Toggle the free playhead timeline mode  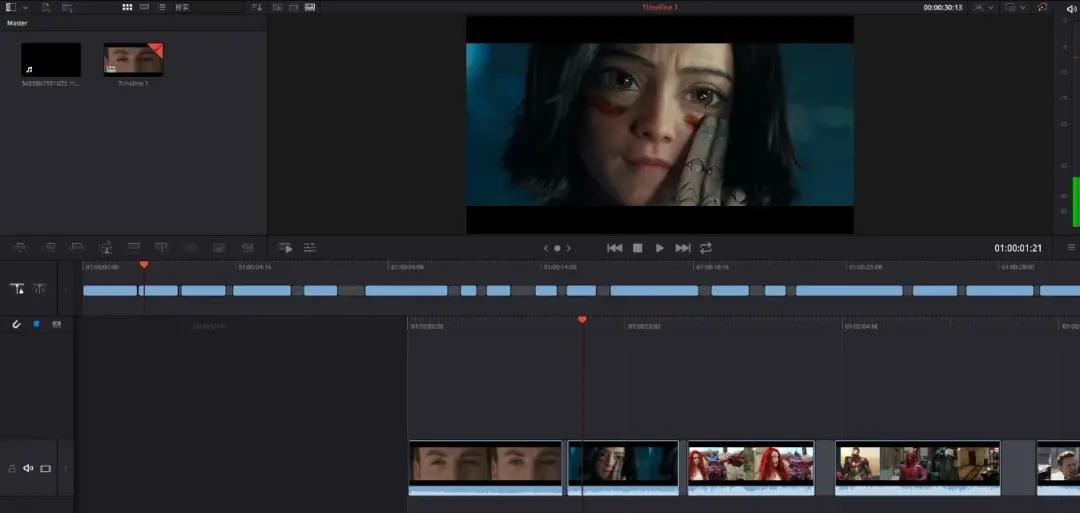[x=40, y=289]
